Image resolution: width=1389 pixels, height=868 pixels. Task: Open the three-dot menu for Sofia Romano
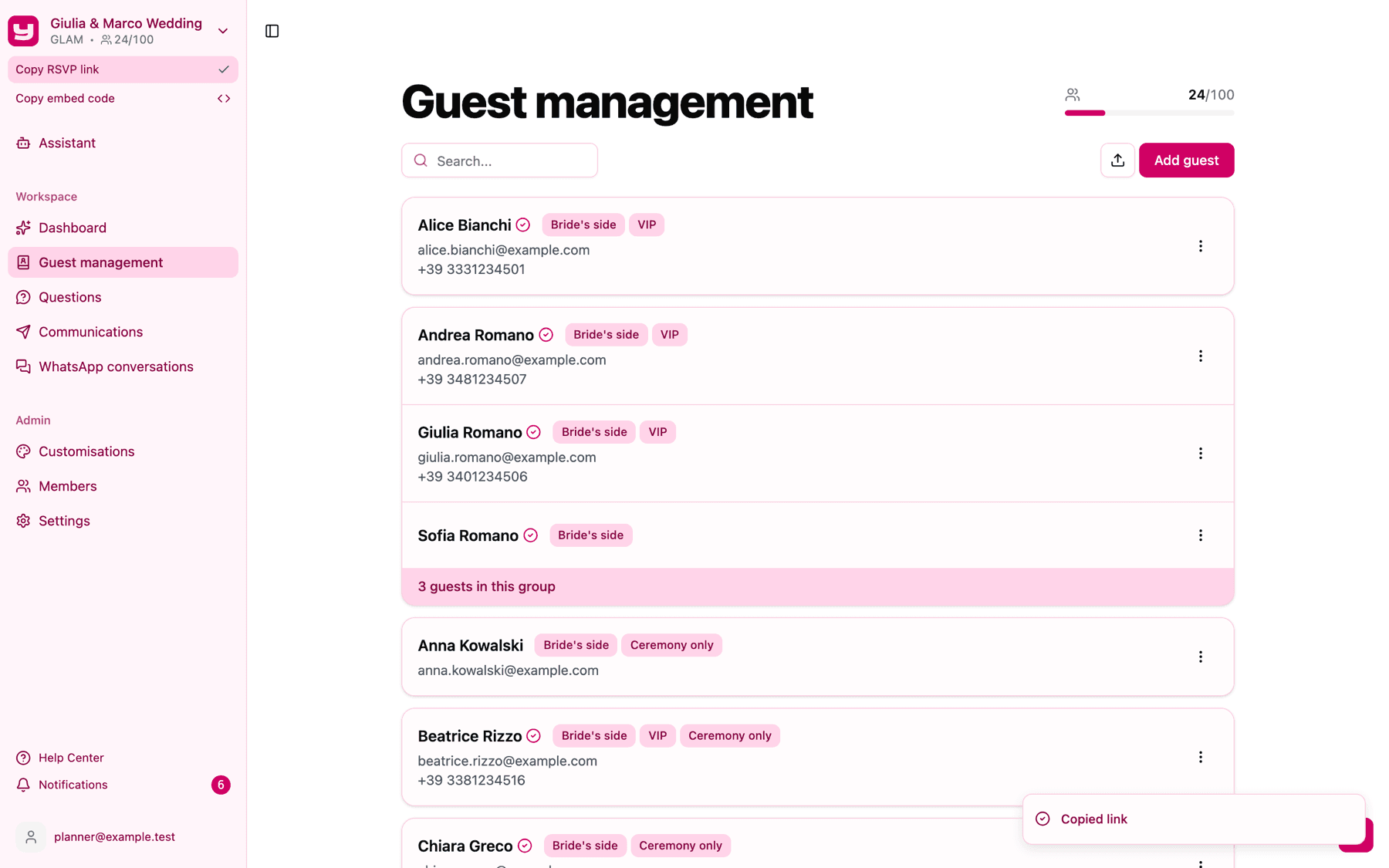[1200, 535]
